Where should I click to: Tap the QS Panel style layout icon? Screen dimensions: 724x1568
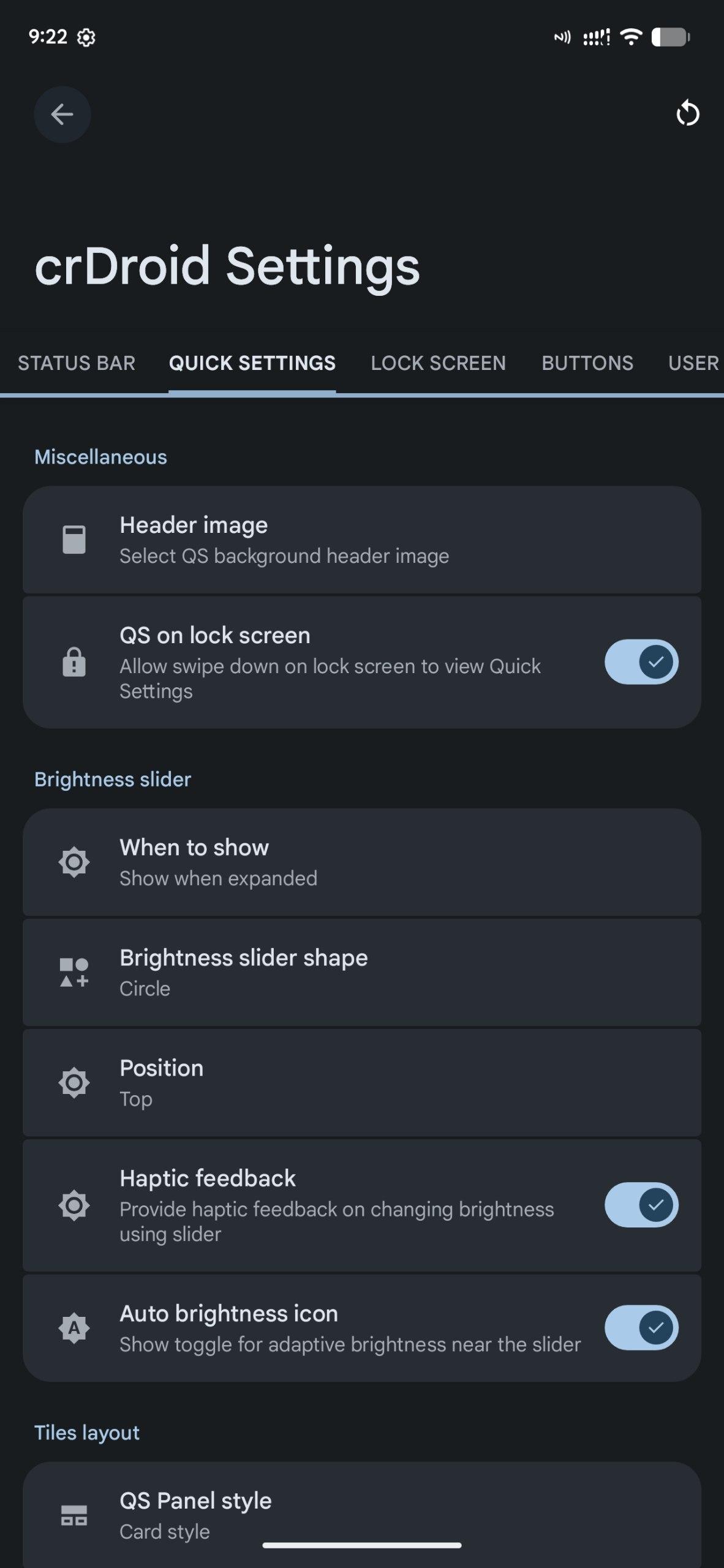click(x=74, y=1515)
